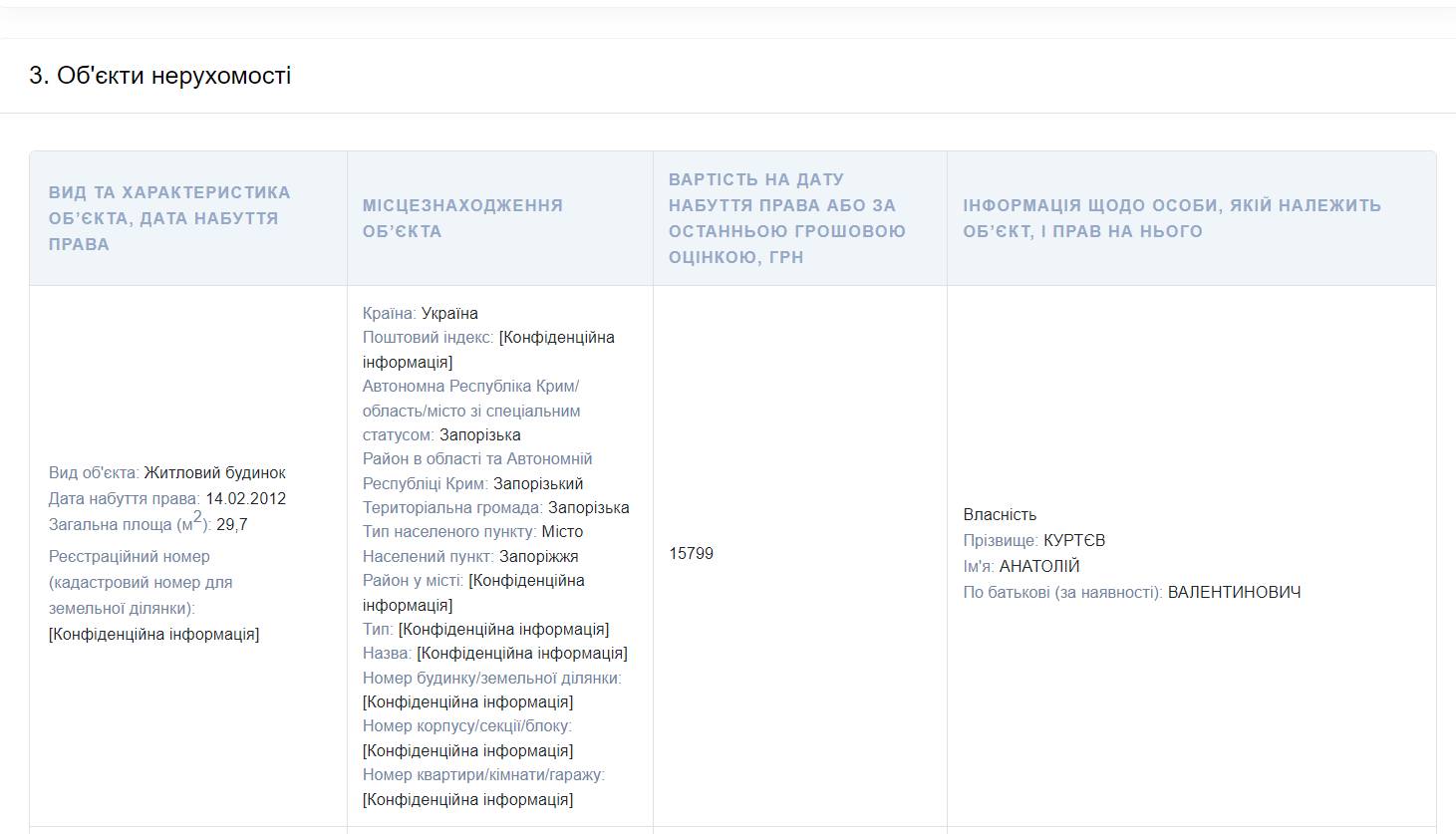Viewport: 1456px width, 834px height.
Task: Click the first name 'АНАТОЛІЙ'
Action: pyautogui.click(x=1039, y=566)
